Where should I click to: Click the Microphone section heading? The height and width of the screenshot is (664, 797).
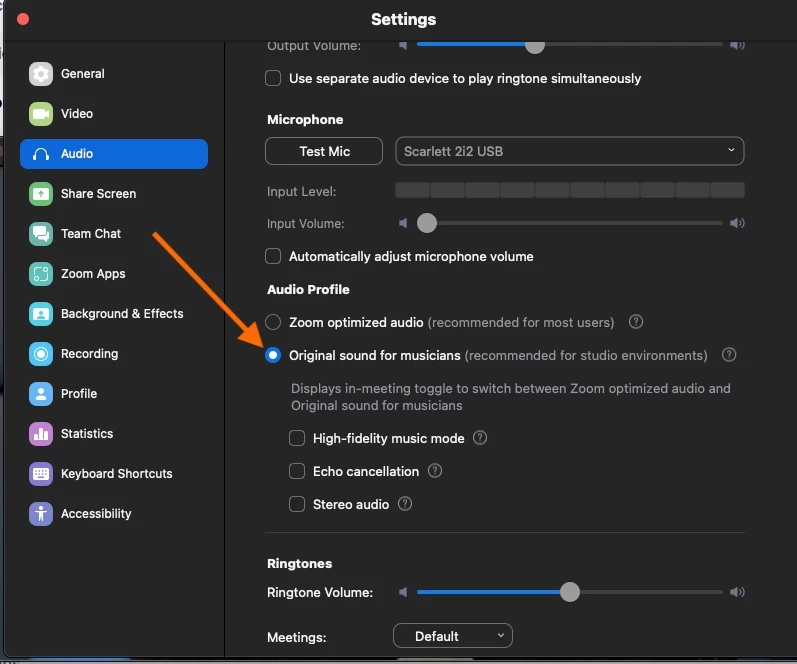pos(305,119)
